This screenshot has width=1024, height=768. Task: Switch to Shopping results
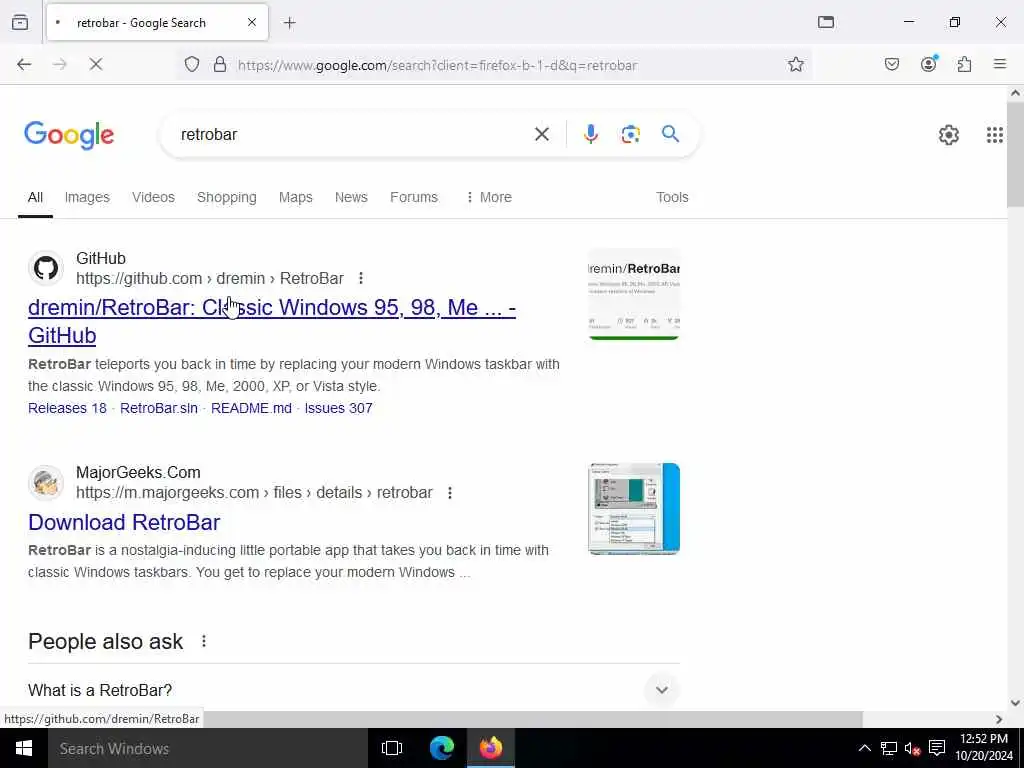coord(227,197)
